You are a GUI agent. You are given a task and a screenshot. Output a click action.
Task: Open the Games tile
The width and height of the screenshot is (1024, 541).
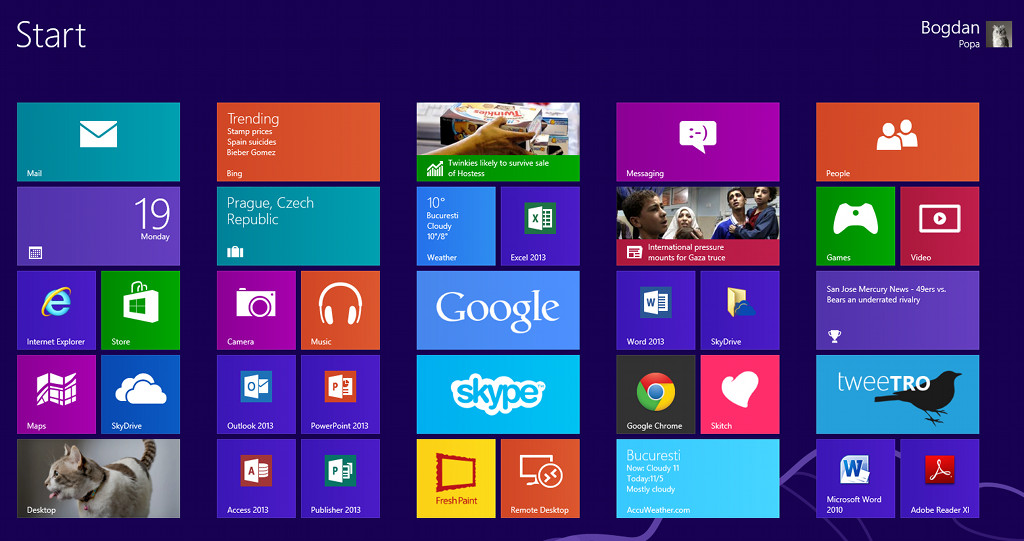click(856, 226)
